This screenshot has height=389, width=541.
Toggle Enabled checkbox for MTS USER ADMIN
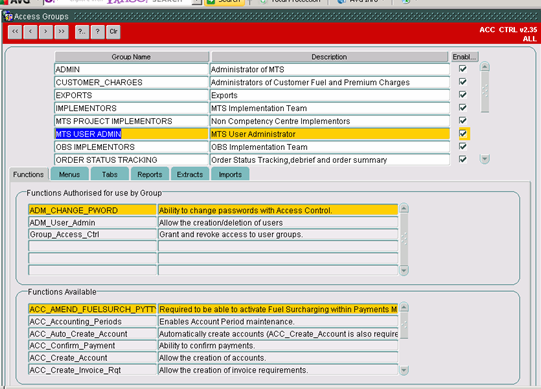click(x=463, y=134)
